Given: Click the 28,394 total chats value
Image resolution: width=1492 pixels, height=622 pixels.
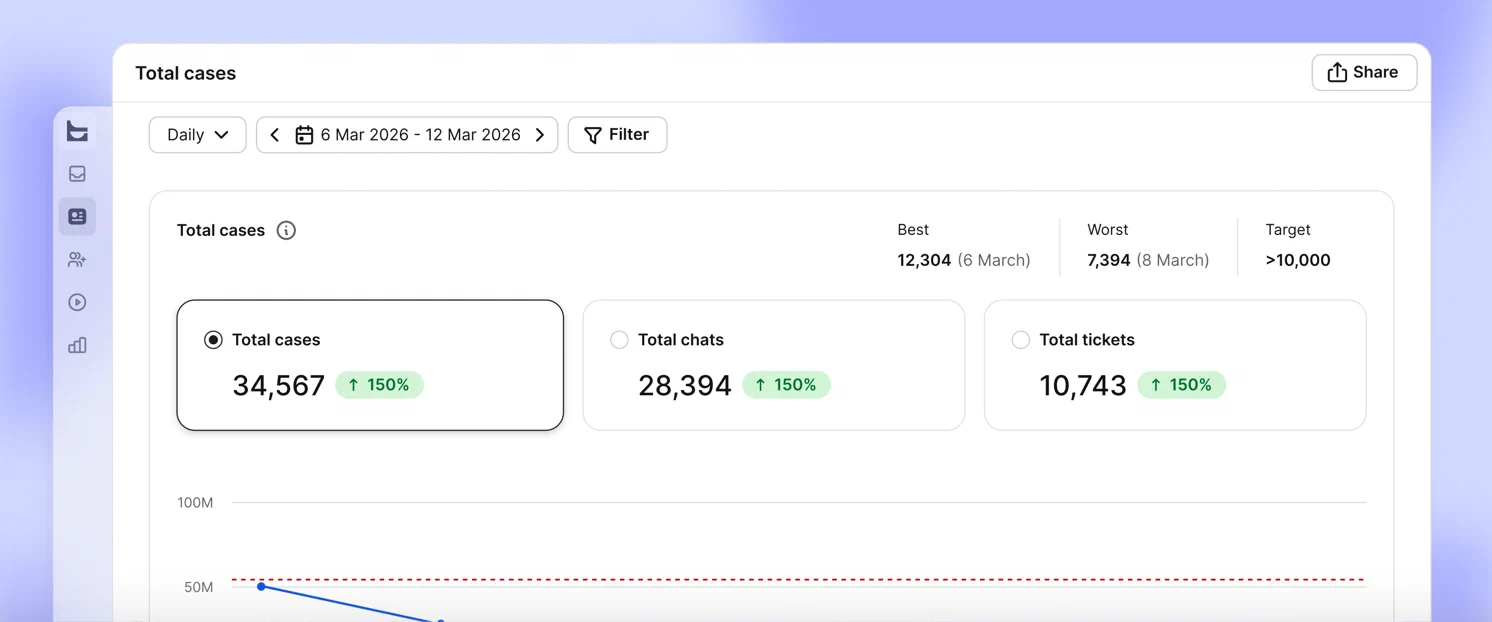Looking at the screenshot, I should click(x=685, y=386).
